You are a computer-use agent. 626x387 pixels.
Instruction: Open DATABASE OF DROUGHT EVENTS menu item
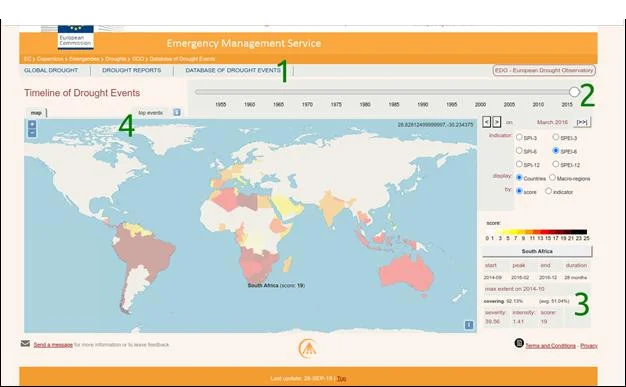(233, 70)
